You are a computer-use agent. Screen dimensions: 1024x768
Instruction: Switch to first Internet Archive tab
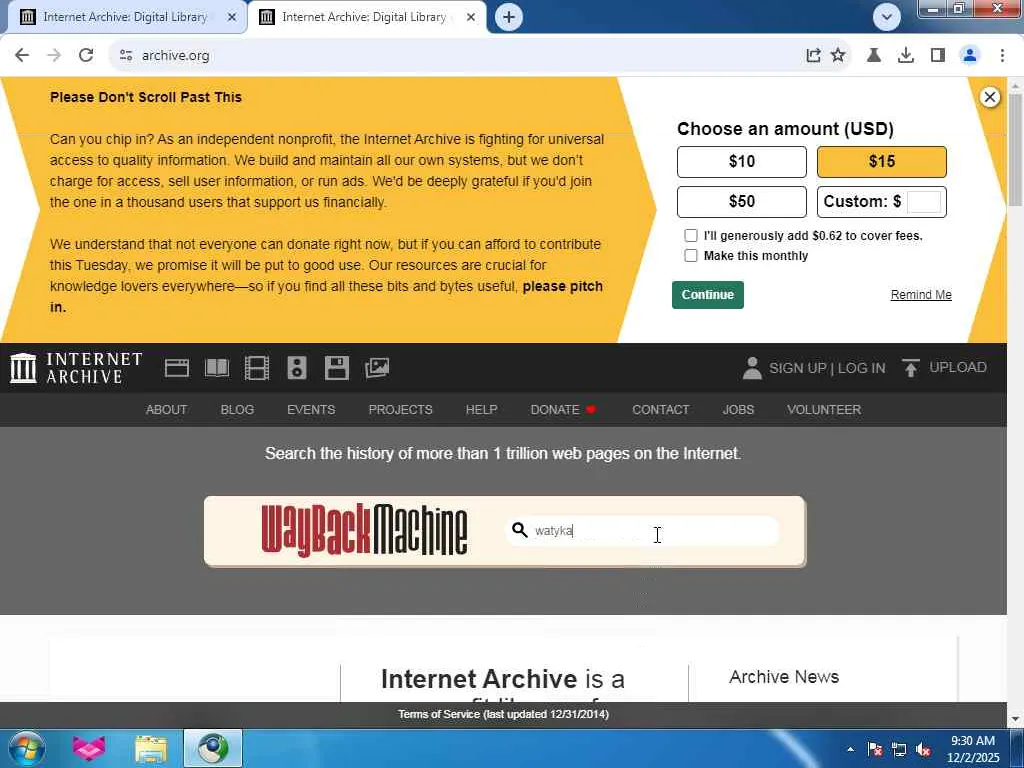coord(124,17)
